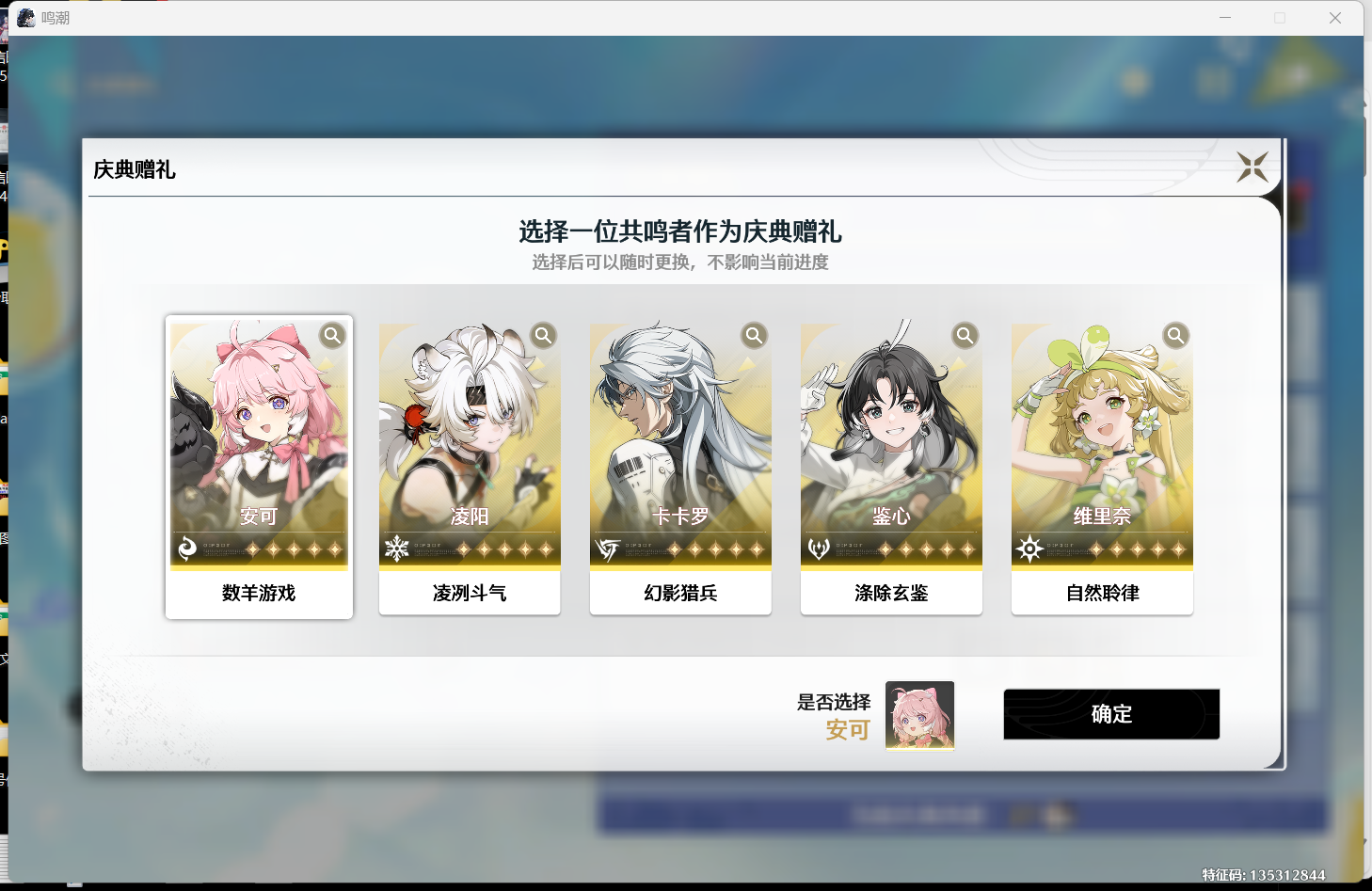The image size is (1372, 891).
Task: Click the 数羊游戏 label under 安可
Action: click(x=259, y=593)
